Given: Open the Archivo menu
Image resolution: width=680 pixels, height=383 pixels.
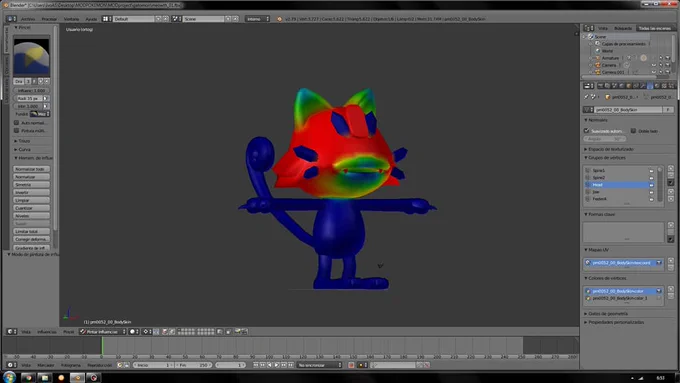Looking at the screenshot, I should [x=28, y=19].
